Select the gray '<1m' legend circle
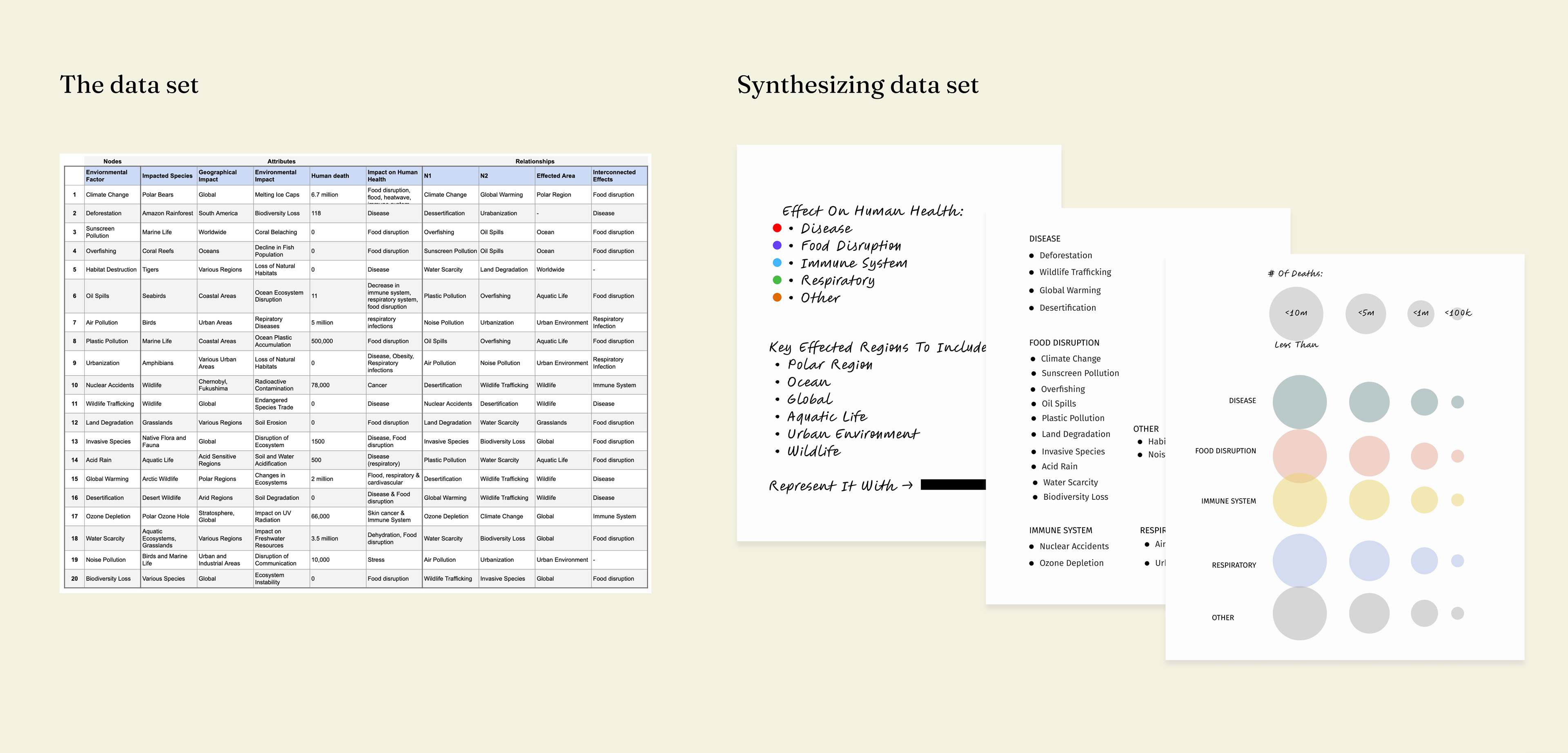 click(1421, 314)
